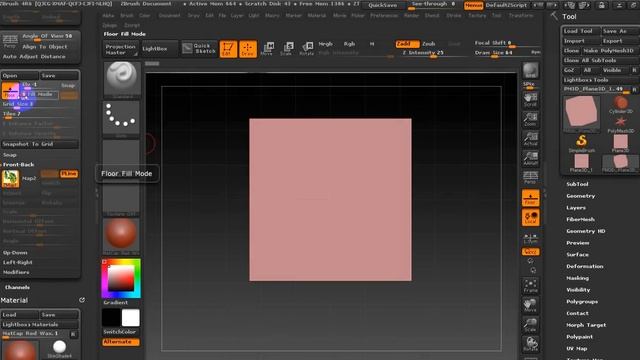This screenshot has width=640, height=360.
Task: Toggle Rgb mode
Action: coord(349,44)
